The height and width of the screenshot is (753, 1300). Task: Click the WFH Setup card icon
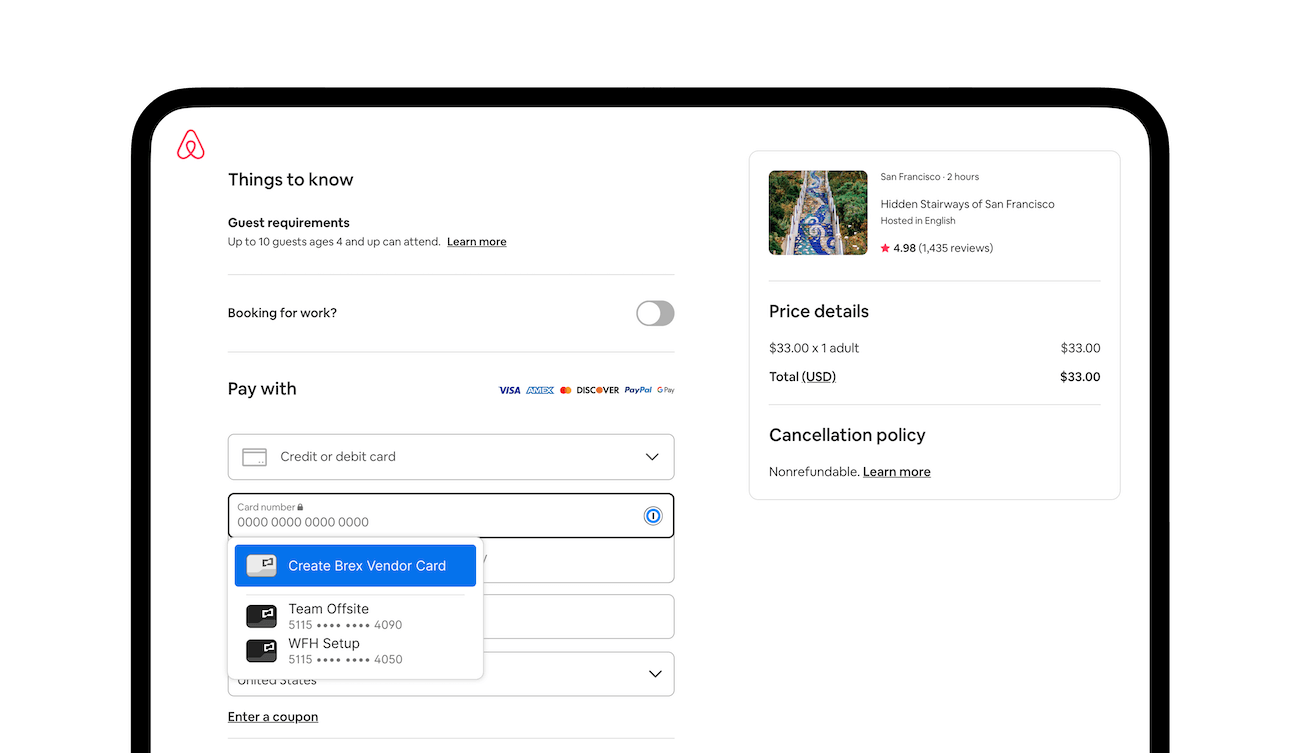[x=262, y=651]
